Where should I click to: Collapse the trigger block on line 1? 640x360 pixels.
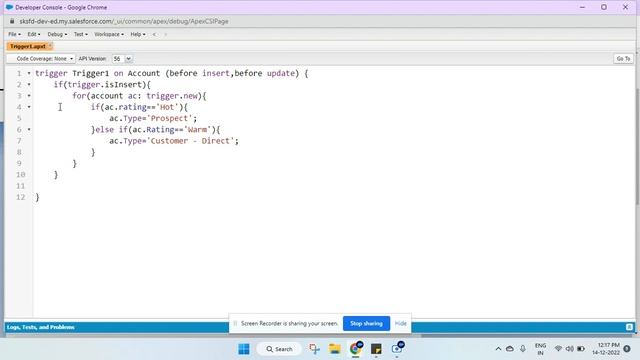(29, 73)
